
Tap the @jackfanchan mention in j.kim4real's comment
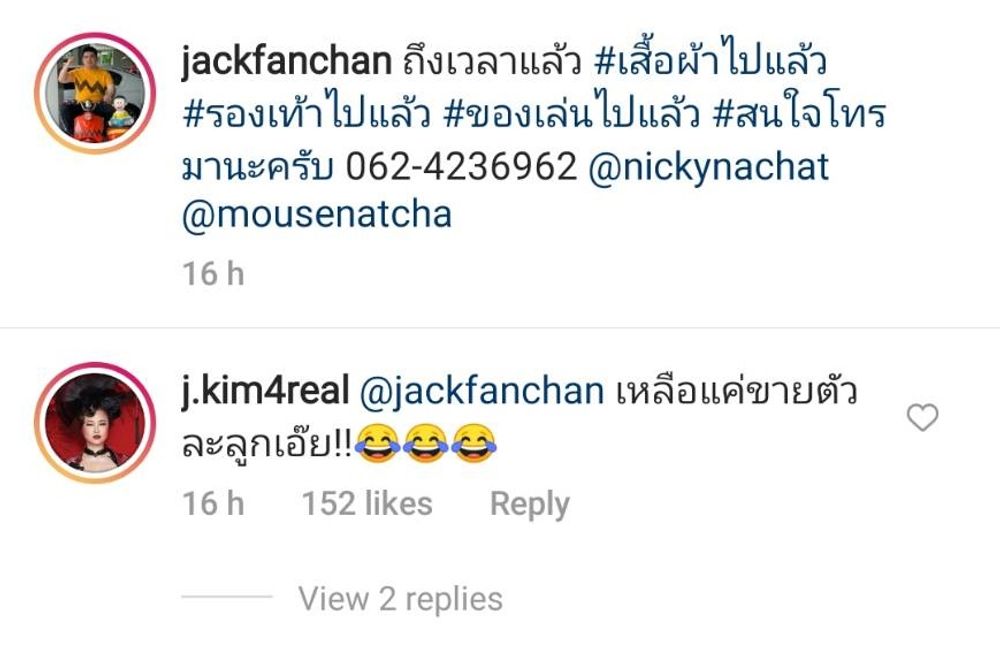(x=482, y=391)
